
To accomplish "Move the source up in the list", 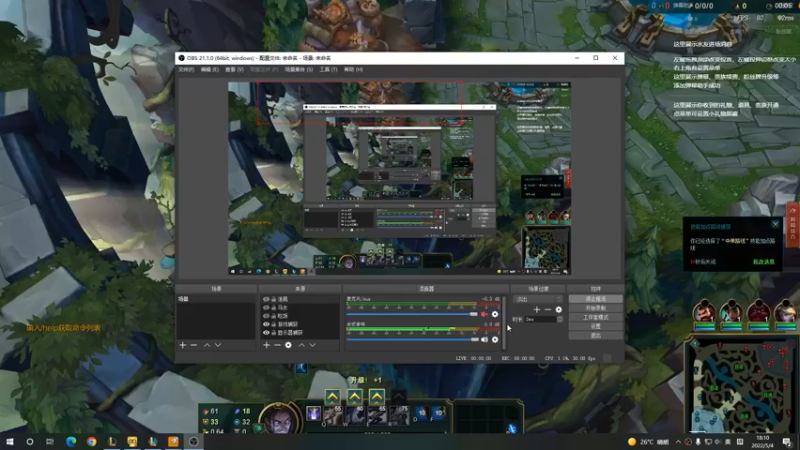I will (x=302, y=345).
